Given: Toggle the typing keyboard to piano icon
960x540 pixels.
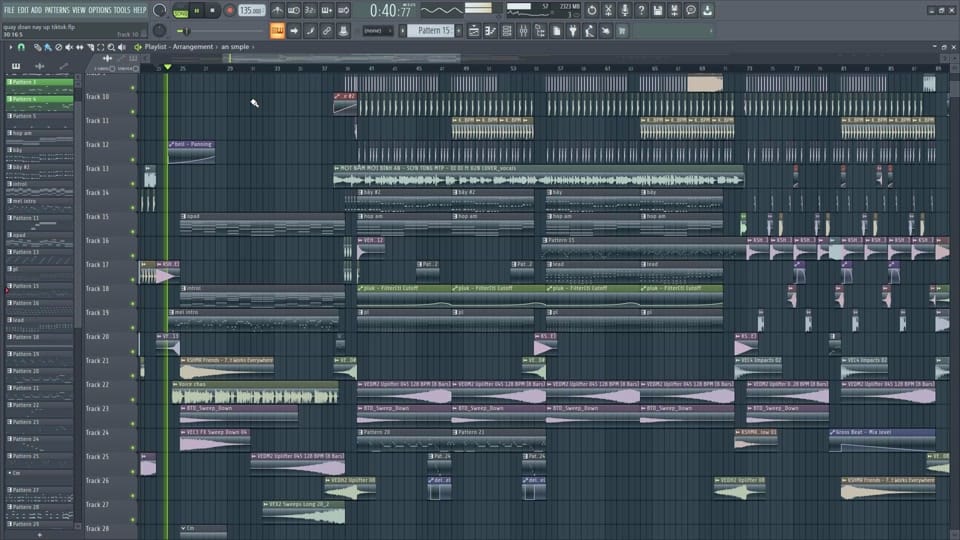Looking at the screenshot, I should (x=277, y=31).
